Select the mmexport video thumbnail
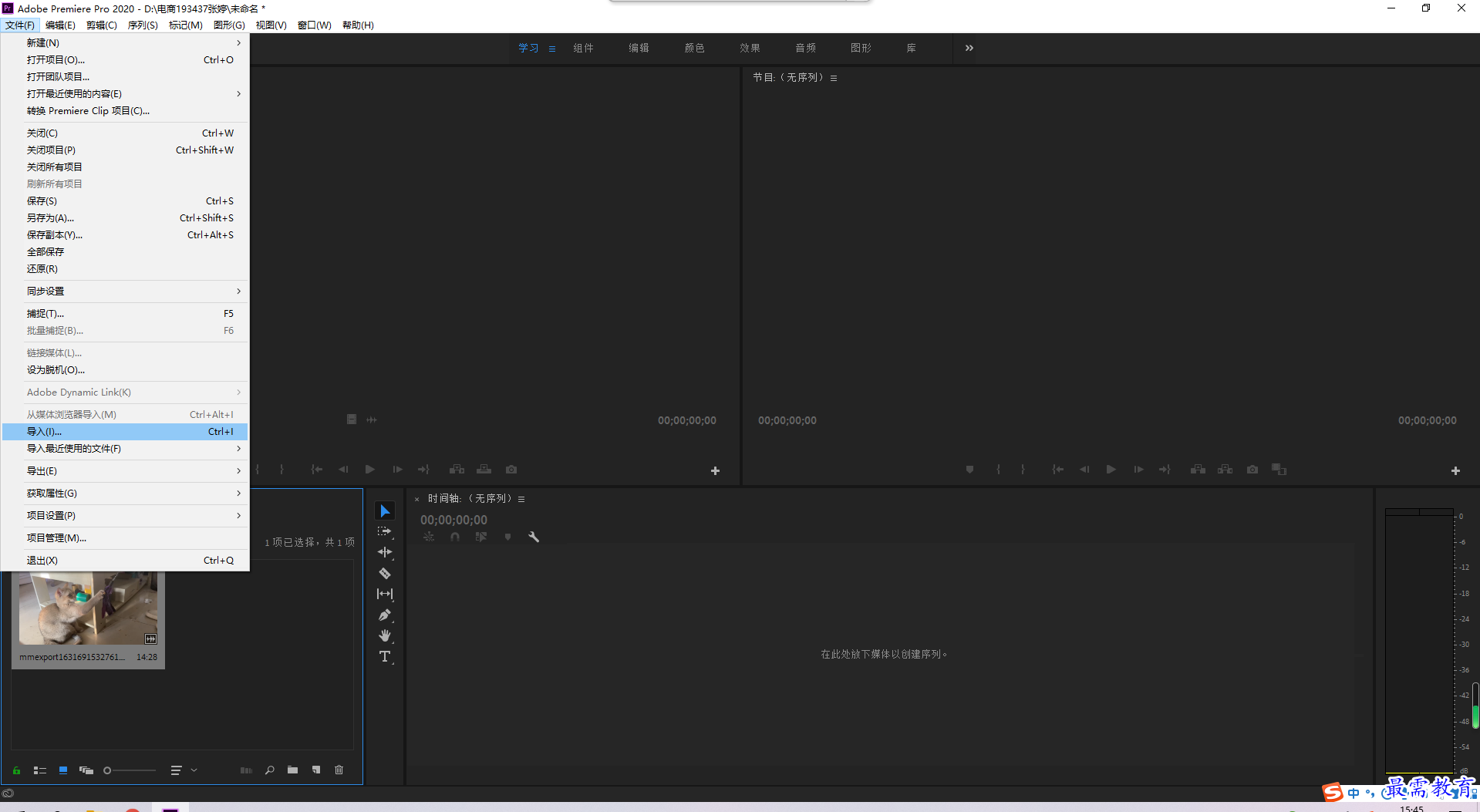 click(x=88, y=608)
